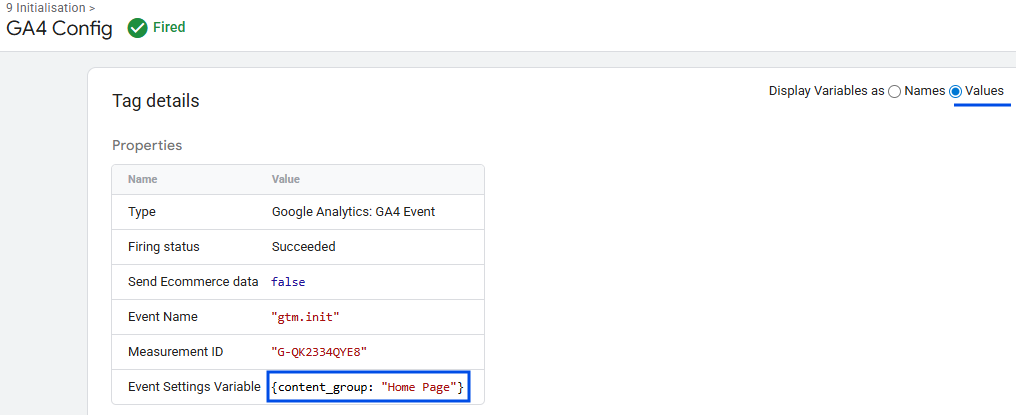
Task: Click the GA4 Config tag title
Action: click(x=59, y=28)
